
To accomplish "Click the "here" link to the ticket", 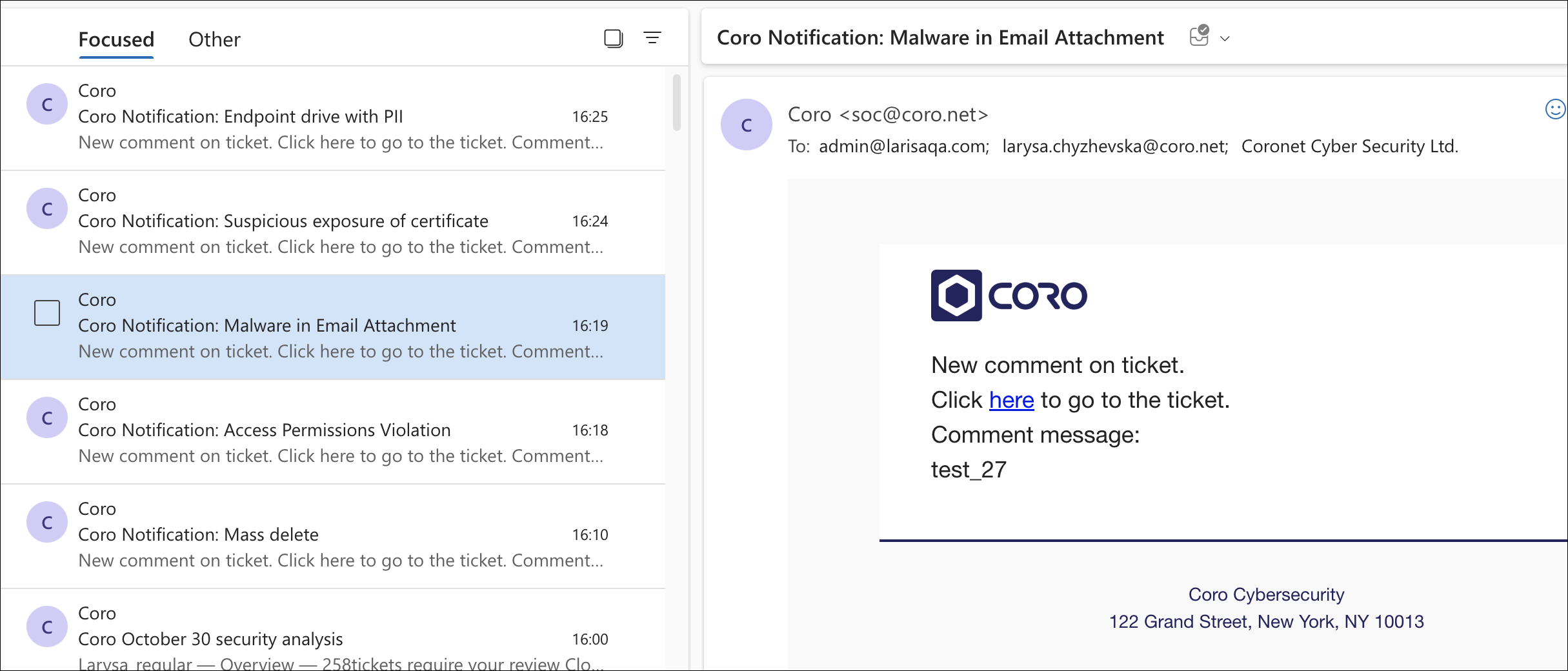I will 1011,401.
